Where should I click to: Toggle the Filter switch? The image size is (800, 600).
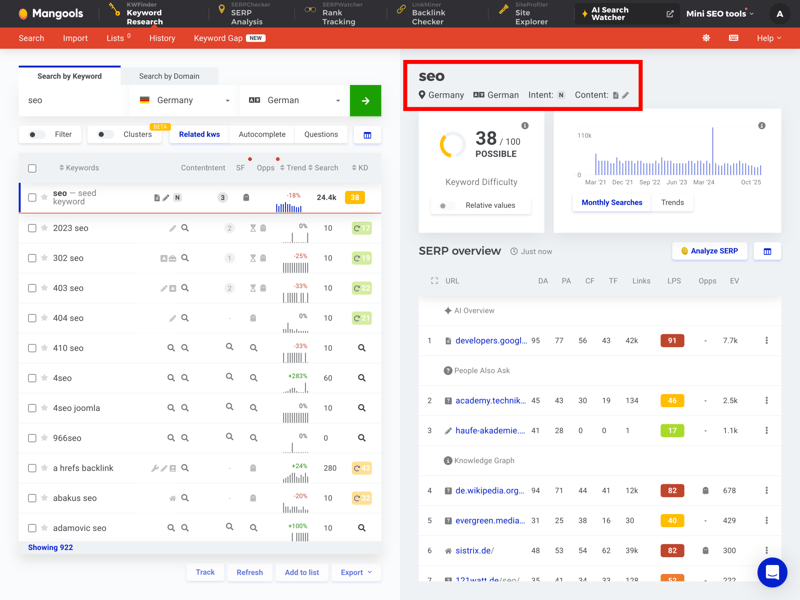point(37,134)
